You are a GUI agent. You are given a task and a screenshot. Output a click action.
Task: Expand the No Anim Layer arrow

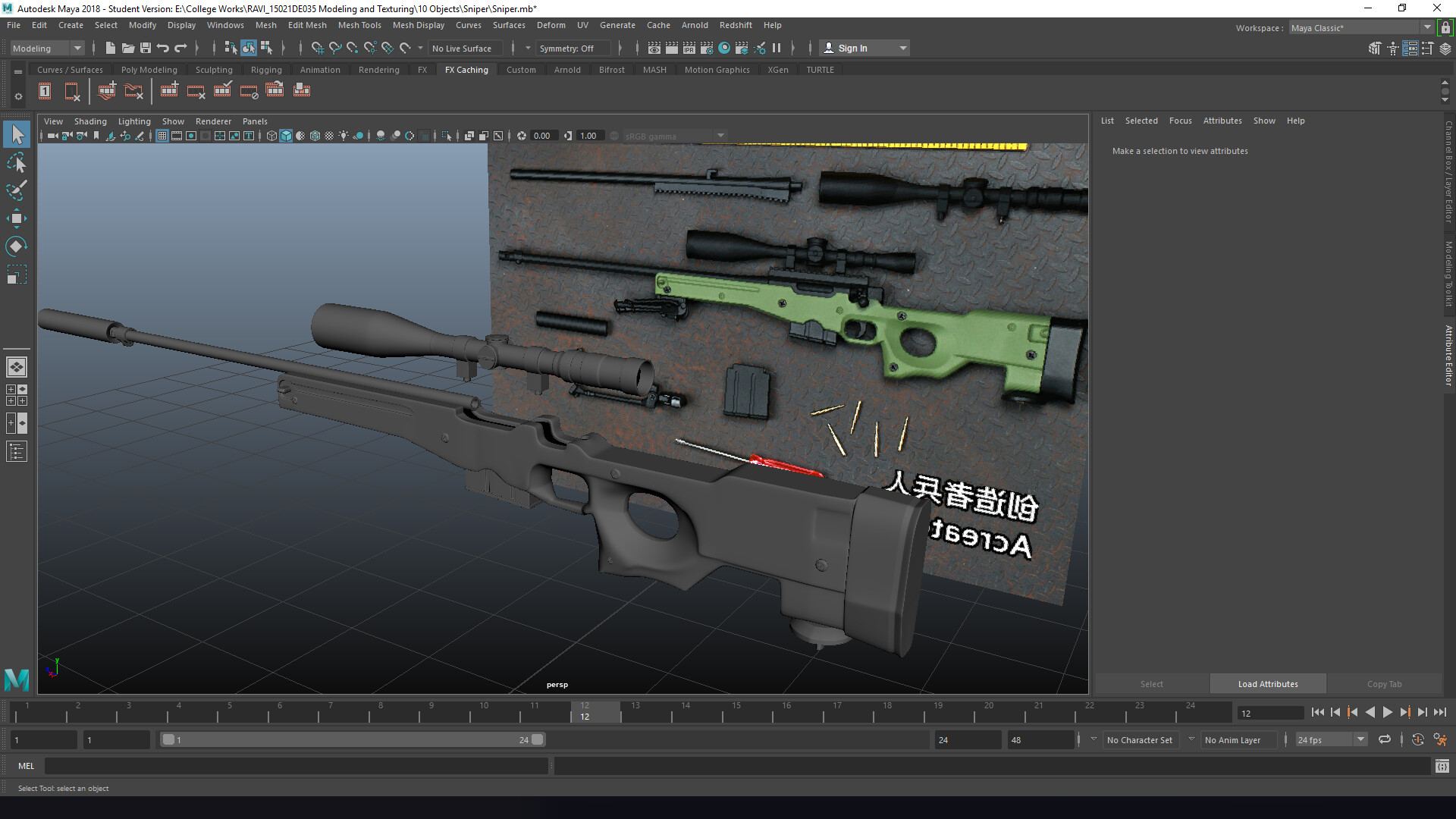tap(1191, 739)
